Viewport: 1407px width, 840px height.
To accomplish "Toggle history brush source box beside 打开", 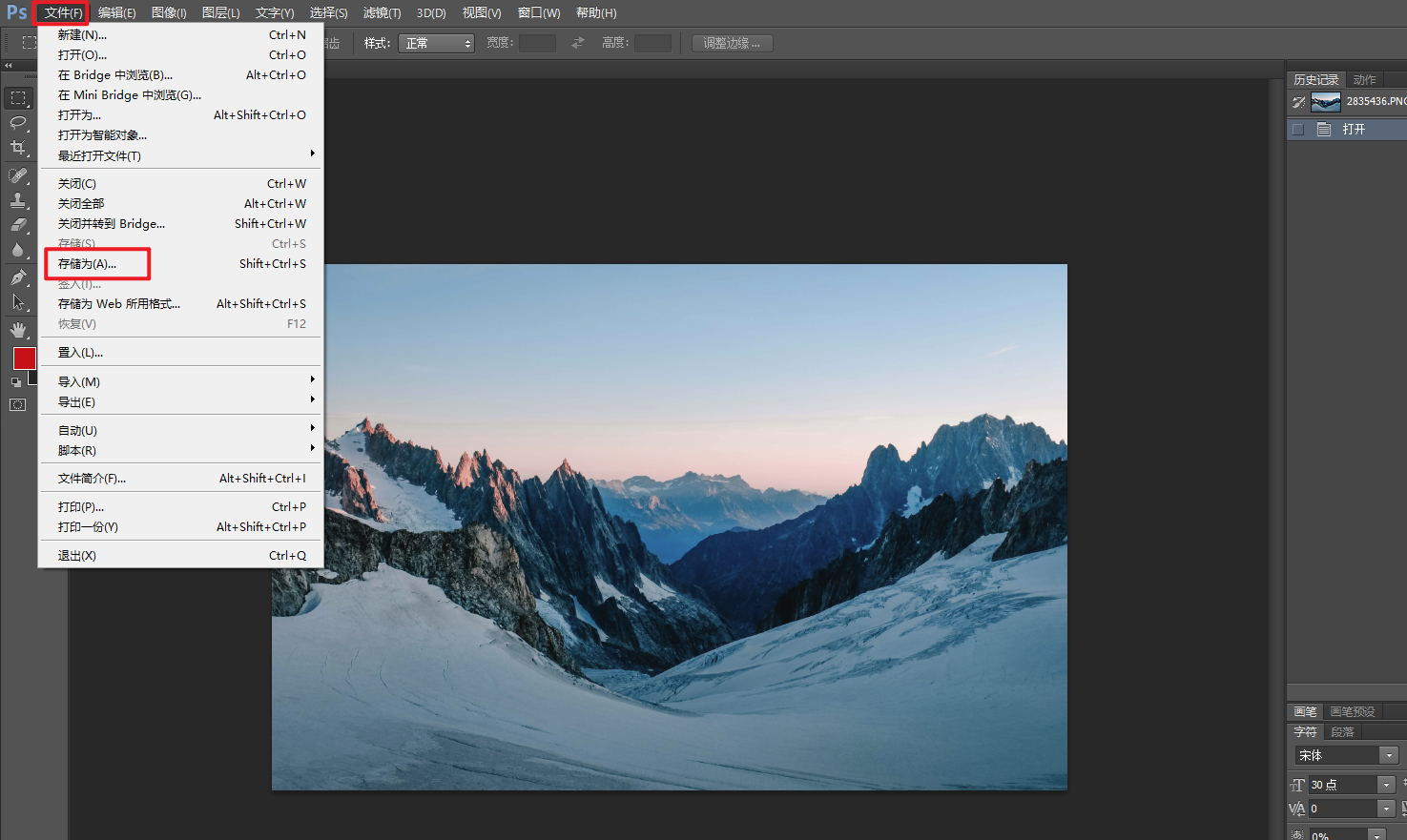I will pyautogui.click(x=1298, y=130).
